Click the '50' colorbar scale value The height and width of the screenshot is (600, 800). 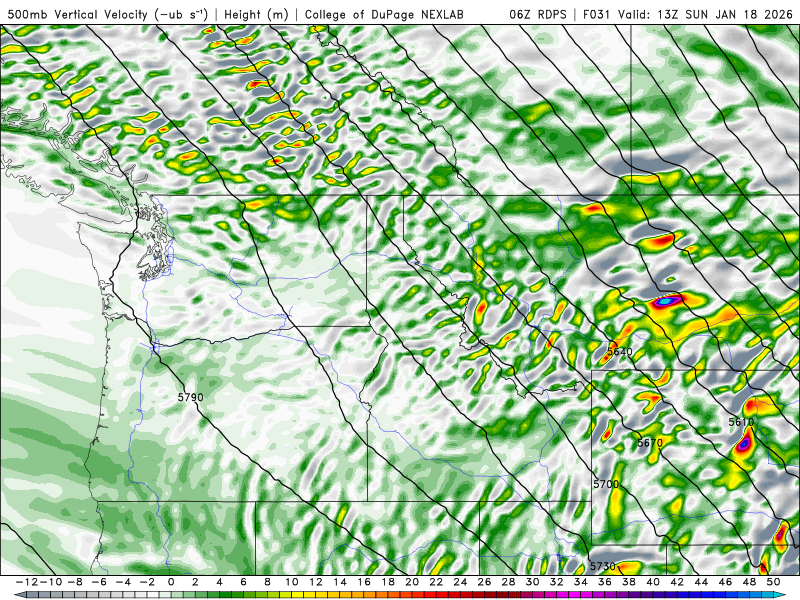tap(773, 582)
